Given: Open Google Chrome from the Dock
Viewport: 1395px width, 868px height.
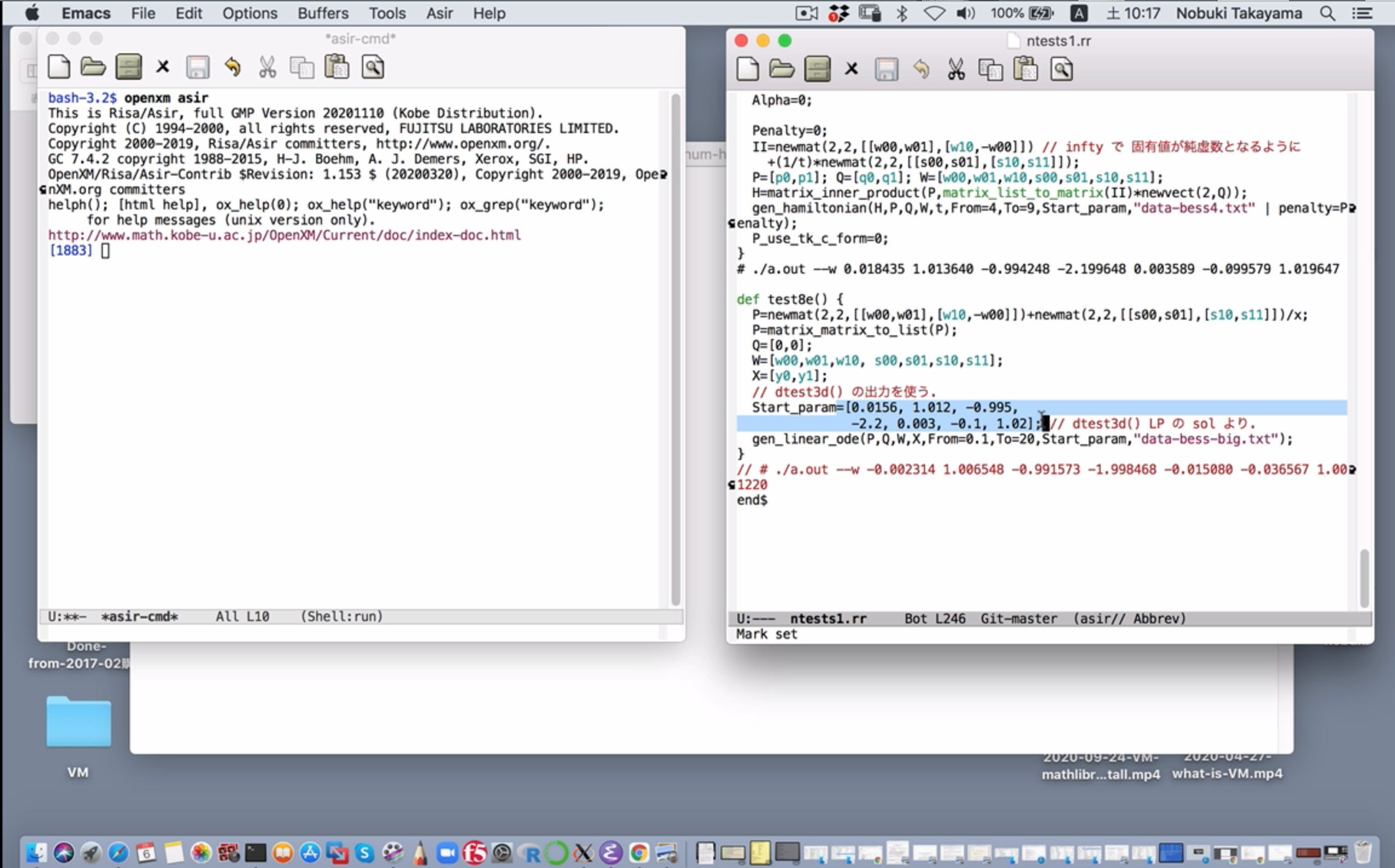Looking at the screenshot, I should tap(639, 853).
